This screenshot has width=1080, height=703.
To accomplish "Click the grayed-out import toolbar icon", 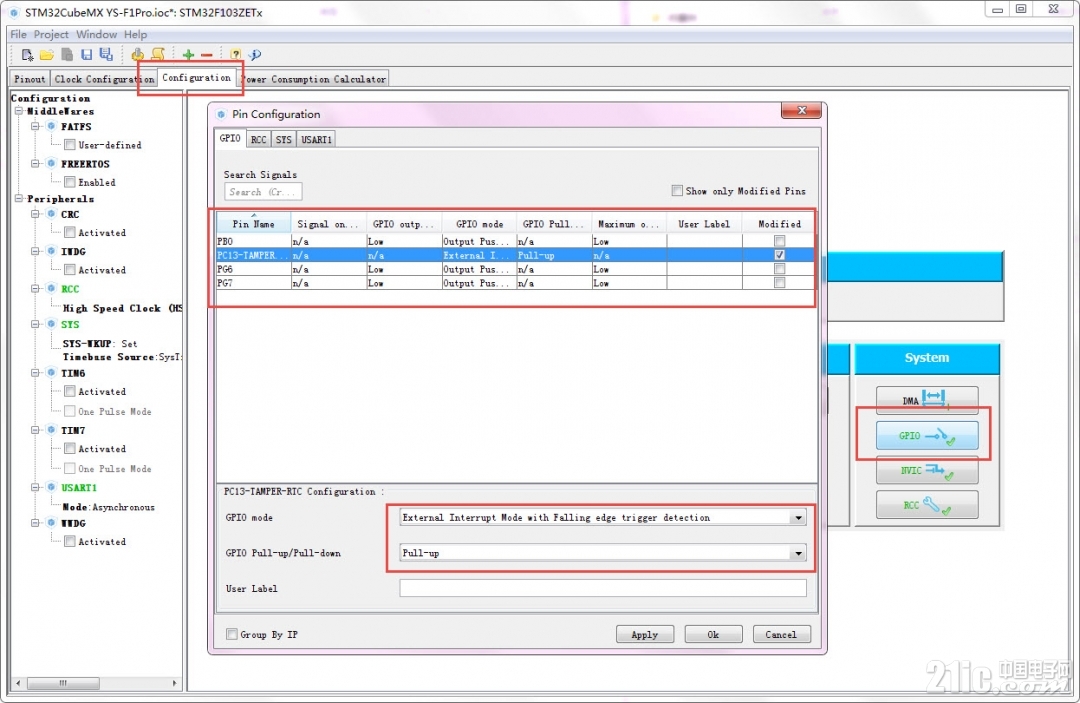I will [x=67, y=55].
